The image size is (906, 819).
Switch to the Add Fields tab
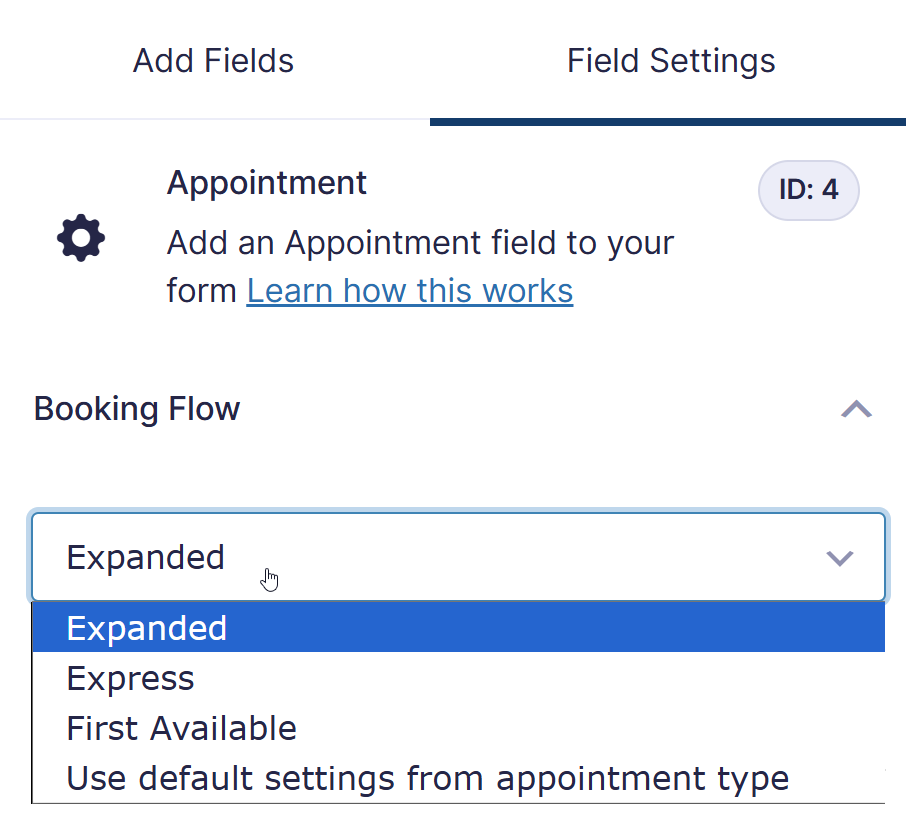(213, 60)
